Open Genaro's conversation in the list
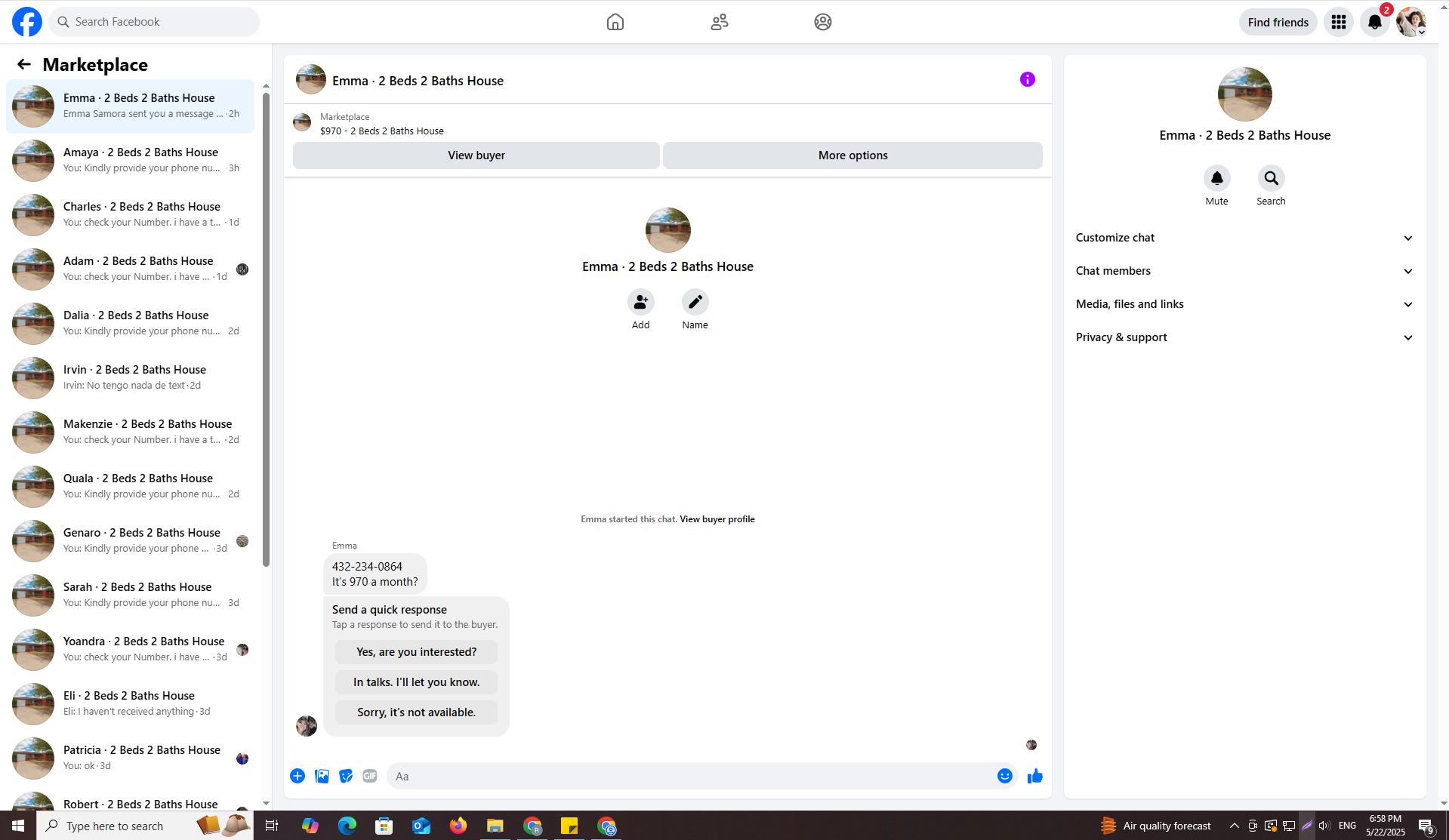Viewport: 1449px width, 840px height. pyautogui.click(x=131, y=541)
